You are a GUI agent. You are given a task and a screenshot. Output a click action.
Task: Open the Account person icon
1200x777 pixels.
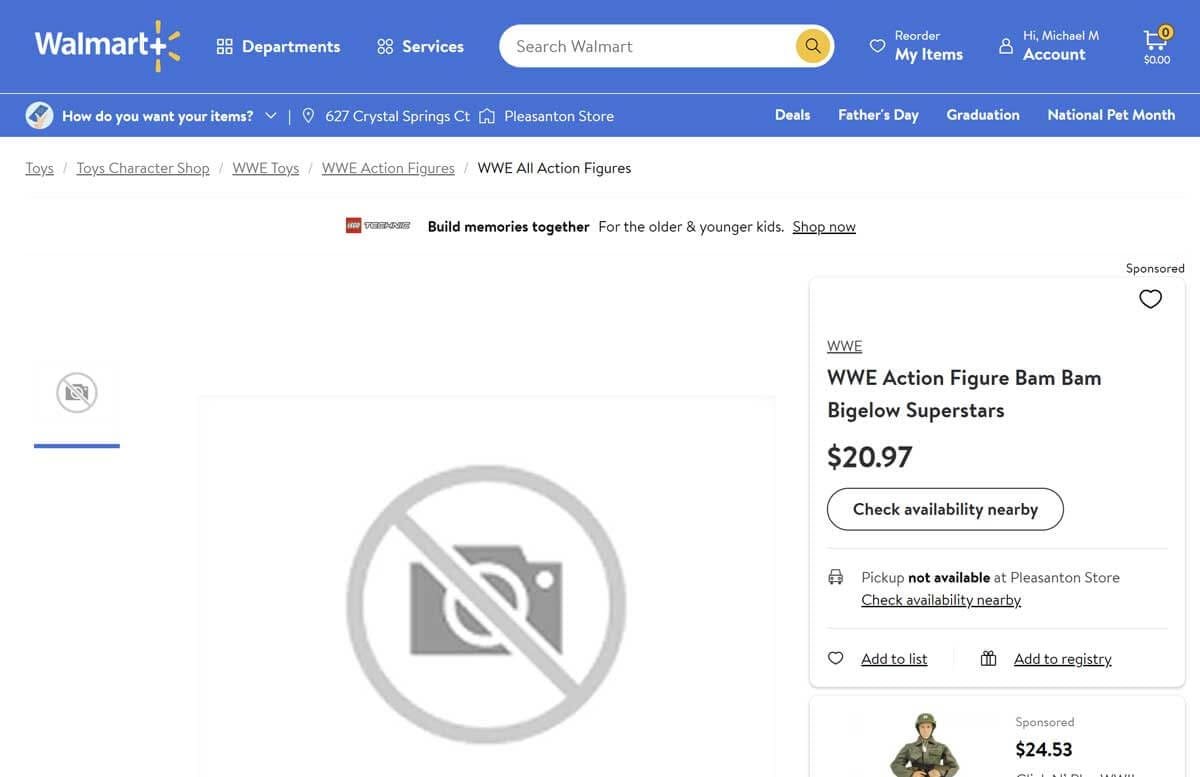[1005, 45]
